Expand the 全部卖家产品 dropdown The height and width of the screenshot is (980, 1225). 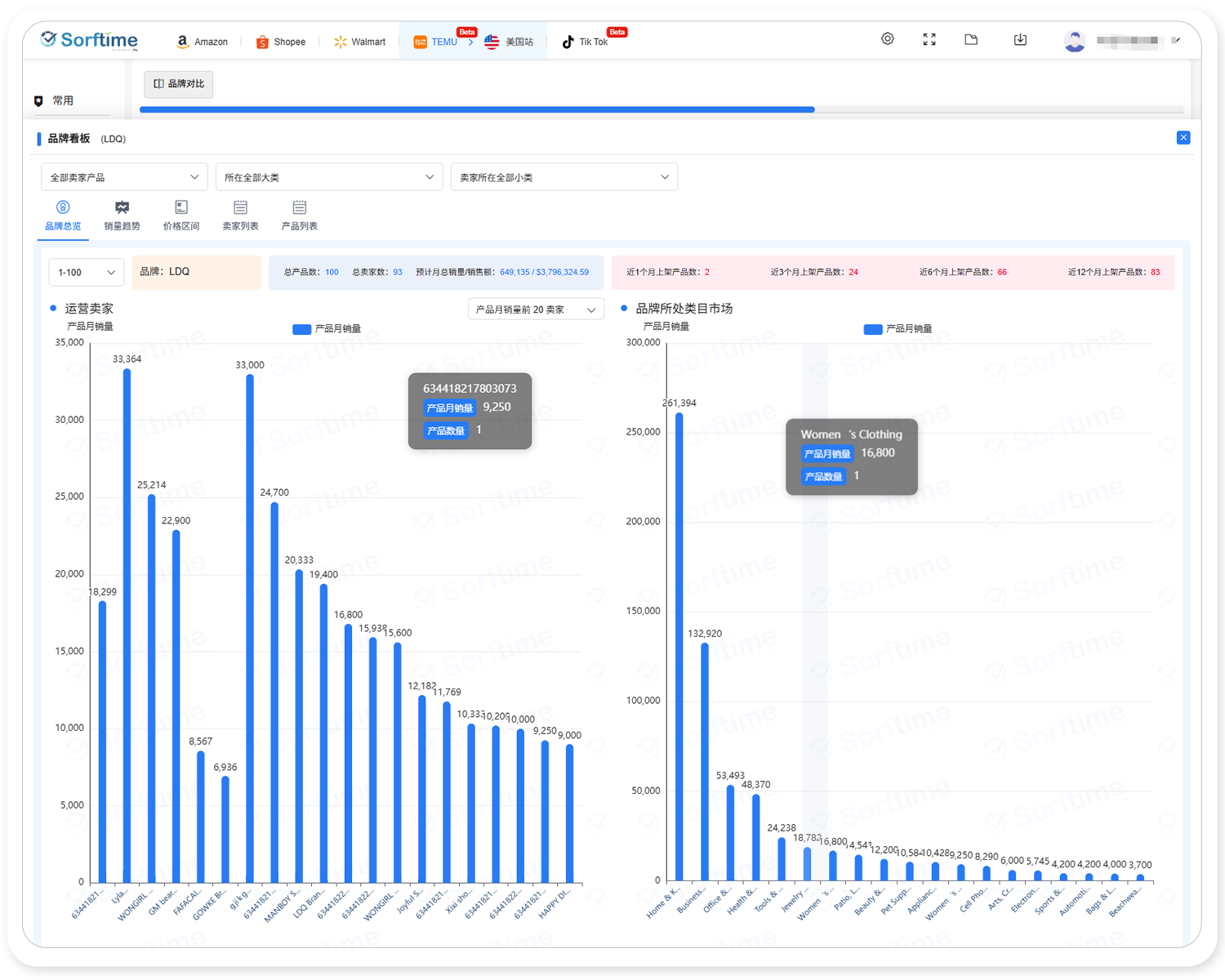pyautogui.click(x=124, y=177)
